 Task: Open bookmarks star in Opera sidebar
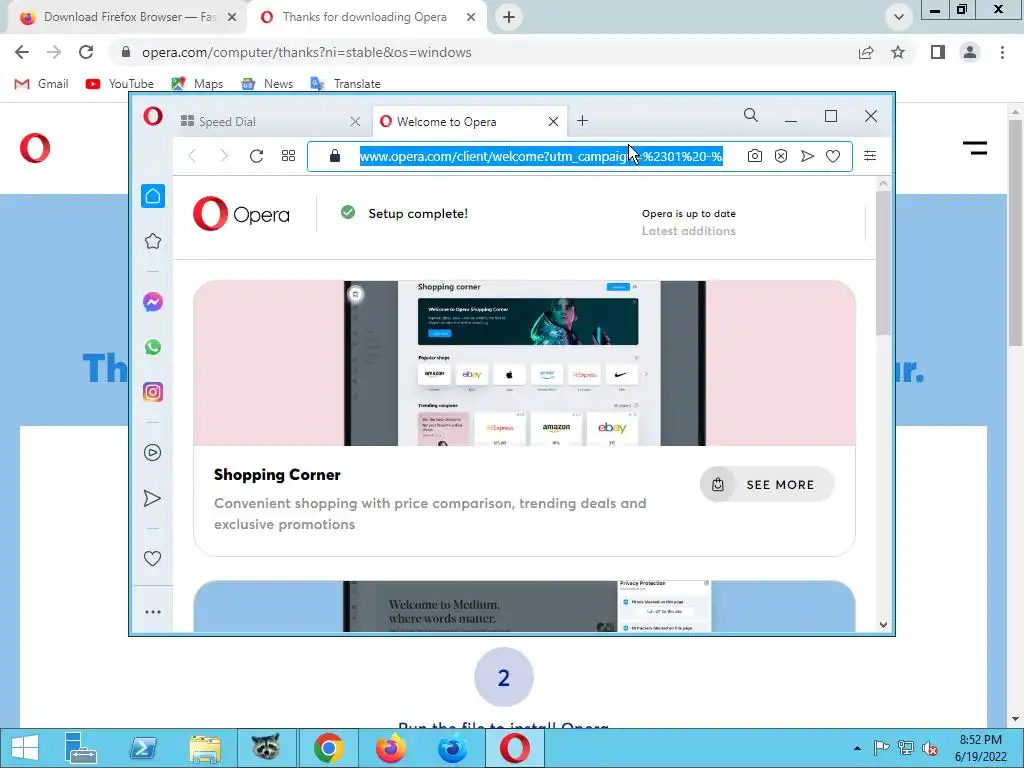point(153,241)
